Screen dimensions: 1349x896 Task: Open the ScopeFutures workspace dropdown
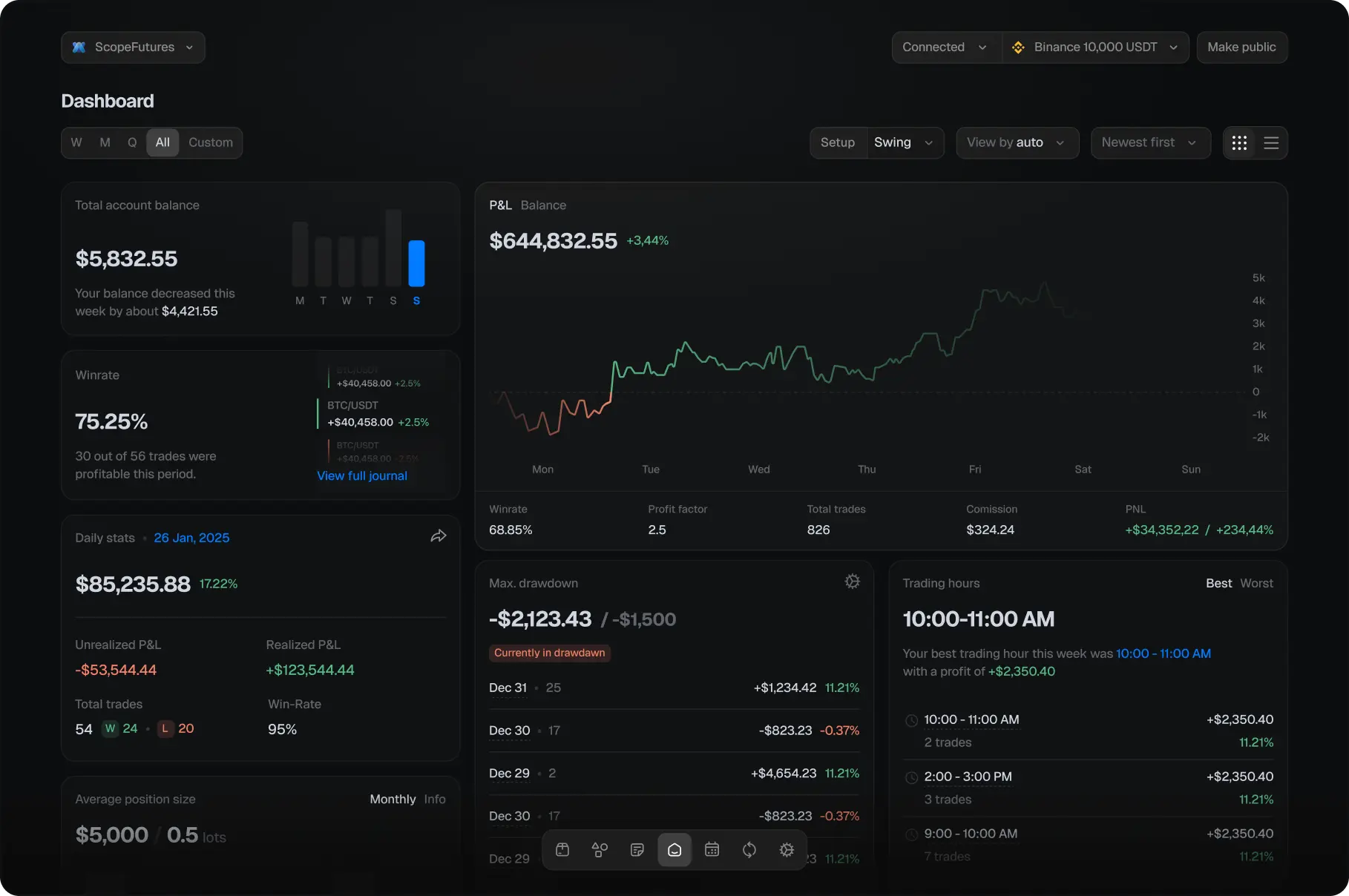[133, 47]
